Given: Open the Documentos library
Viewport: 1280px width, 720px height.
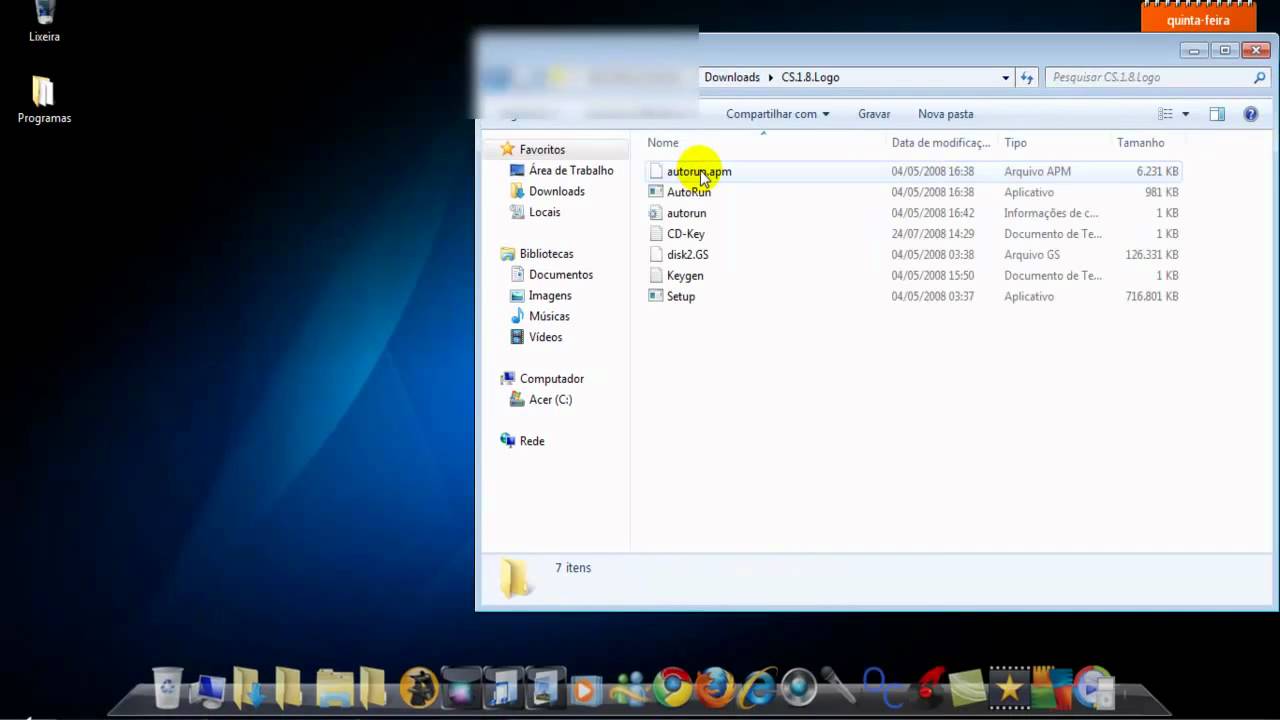Looking at the screenshot, I should pyautogui.click(x=560, y=275).
